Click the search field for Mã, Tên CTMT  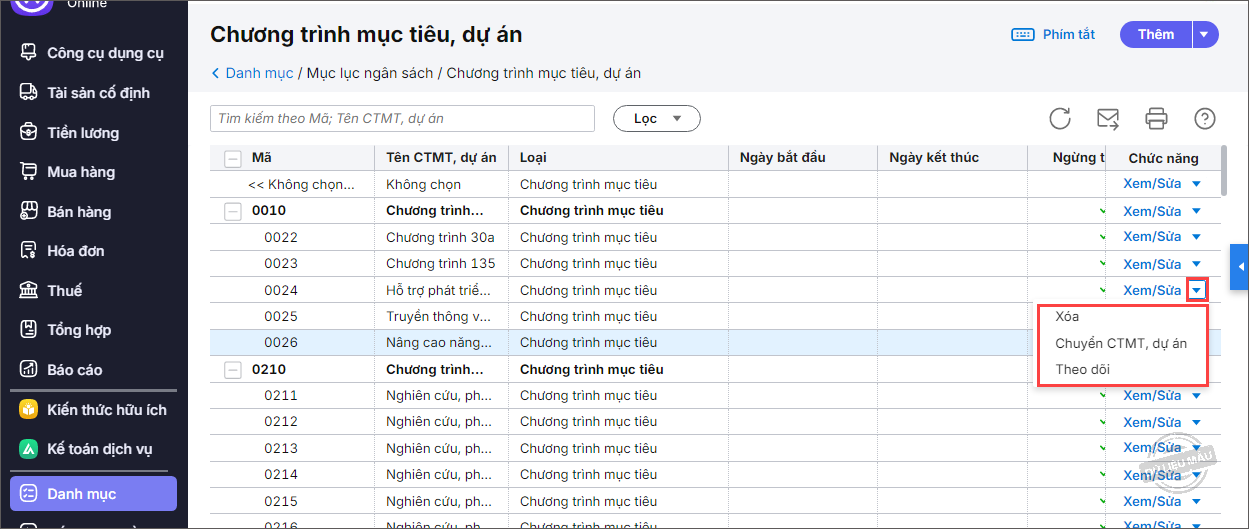[402, 119]
